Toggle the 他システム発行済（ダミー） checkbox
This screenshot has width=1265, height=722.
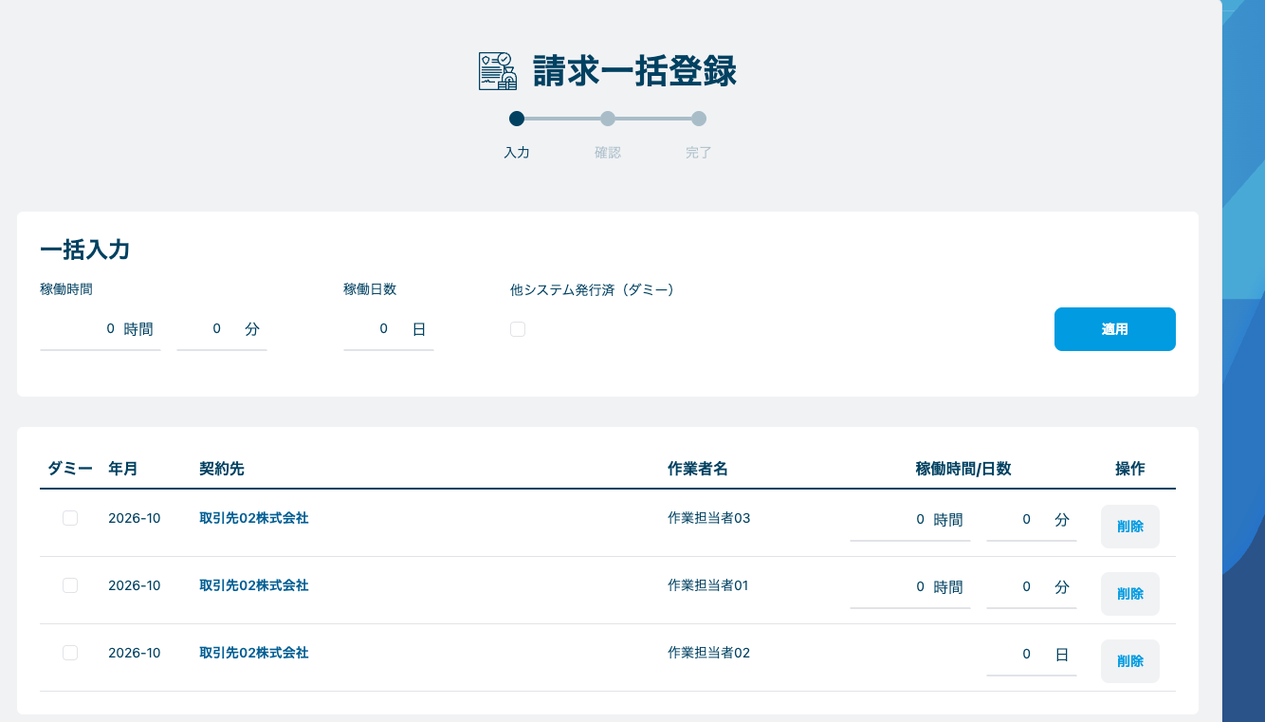pyautogui.click(x=518, y=329)
